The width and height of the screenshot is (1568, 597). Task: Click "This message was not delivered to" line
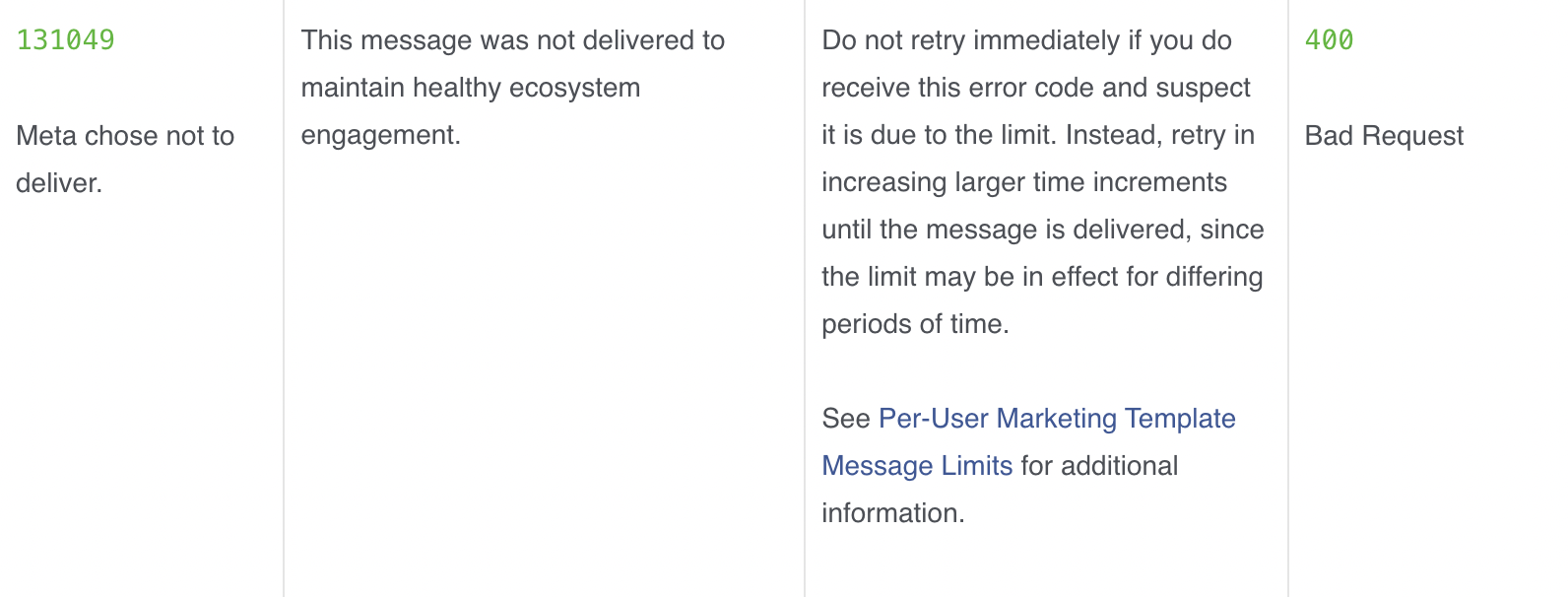click(x=512, y=40)
